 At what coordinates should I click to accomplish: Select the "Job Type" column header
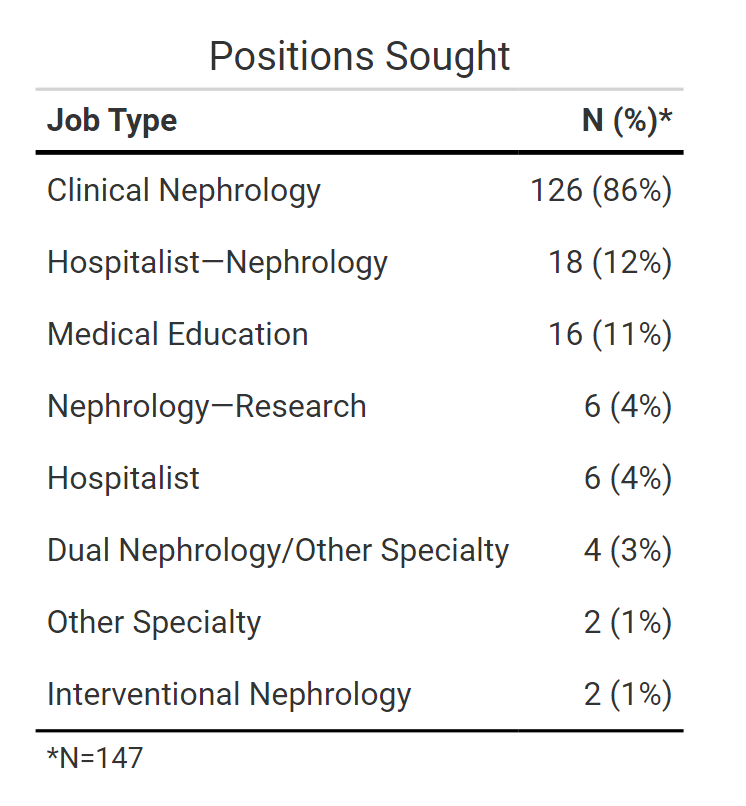112,121
